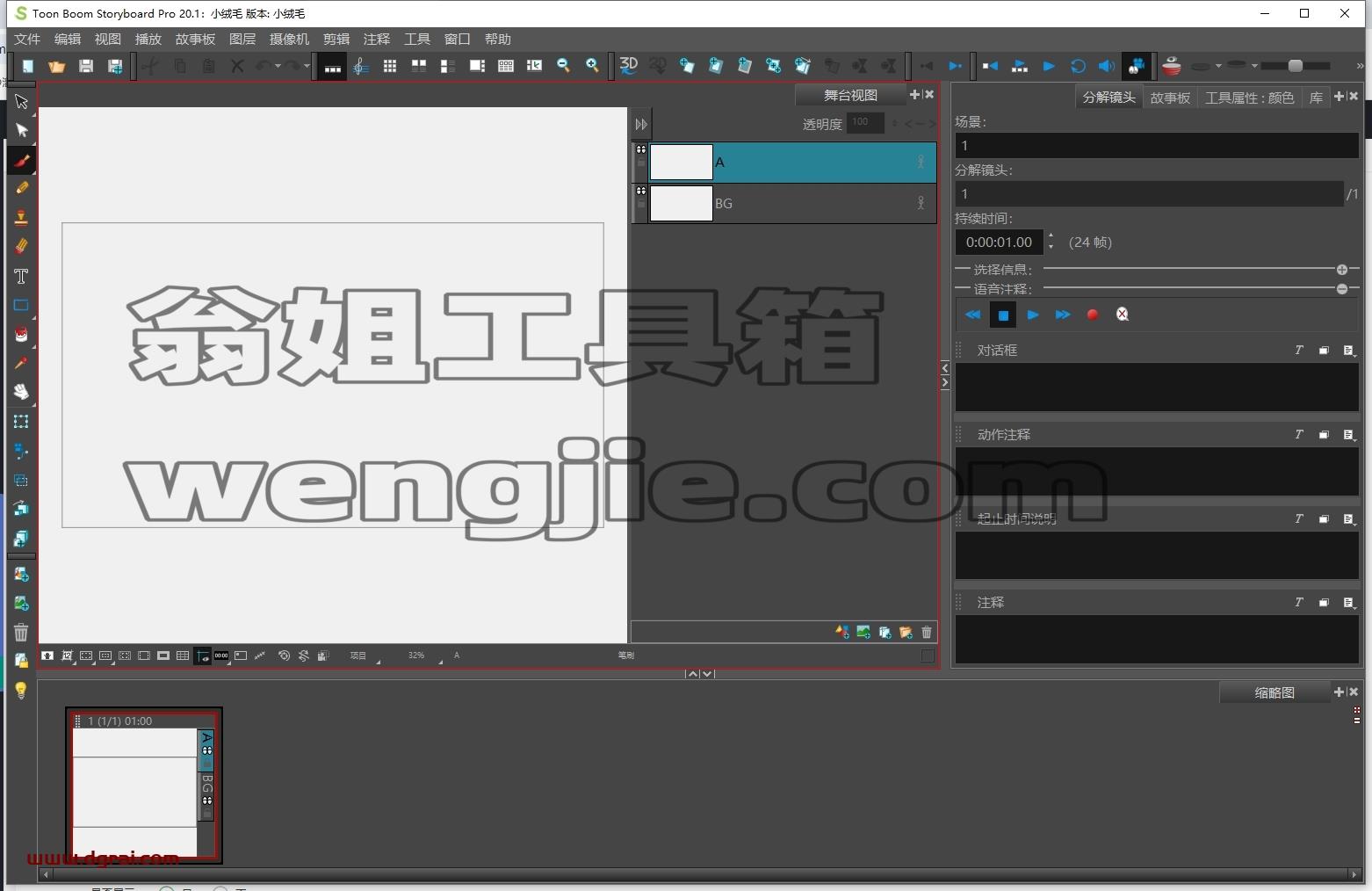Click the delete trash icon in left toolbar
The width and height of the screenshot is (1372, 891).
22,632
